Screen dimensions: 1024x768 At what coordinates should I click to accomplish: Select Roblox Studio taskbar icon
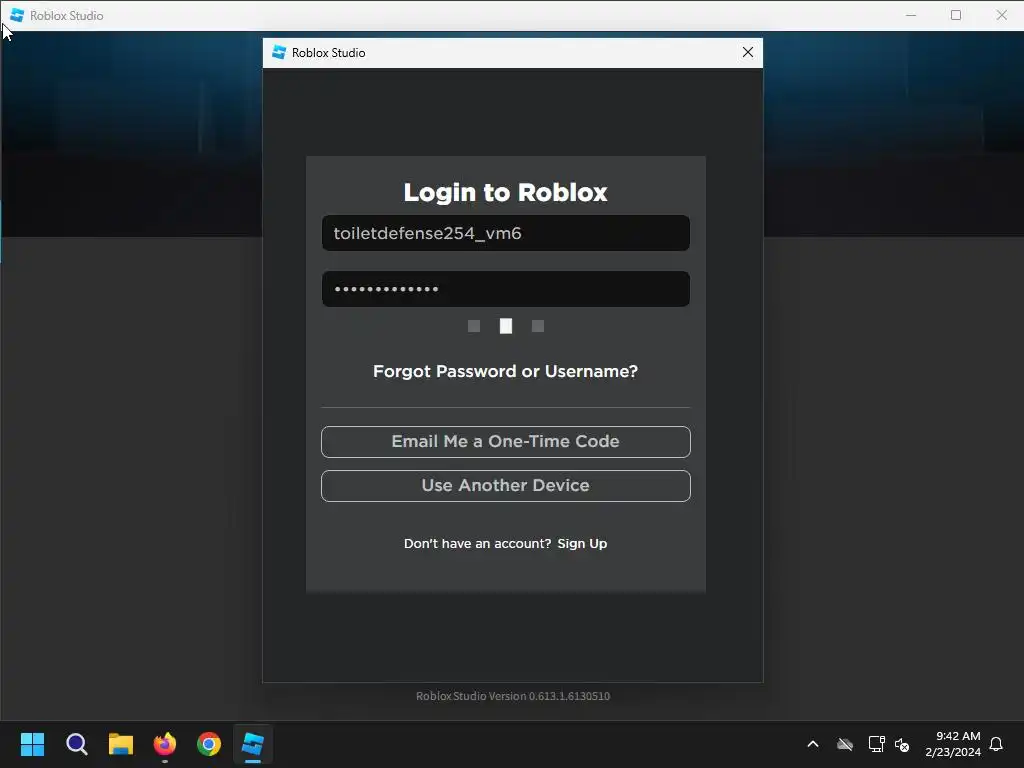tap(253, 744)
